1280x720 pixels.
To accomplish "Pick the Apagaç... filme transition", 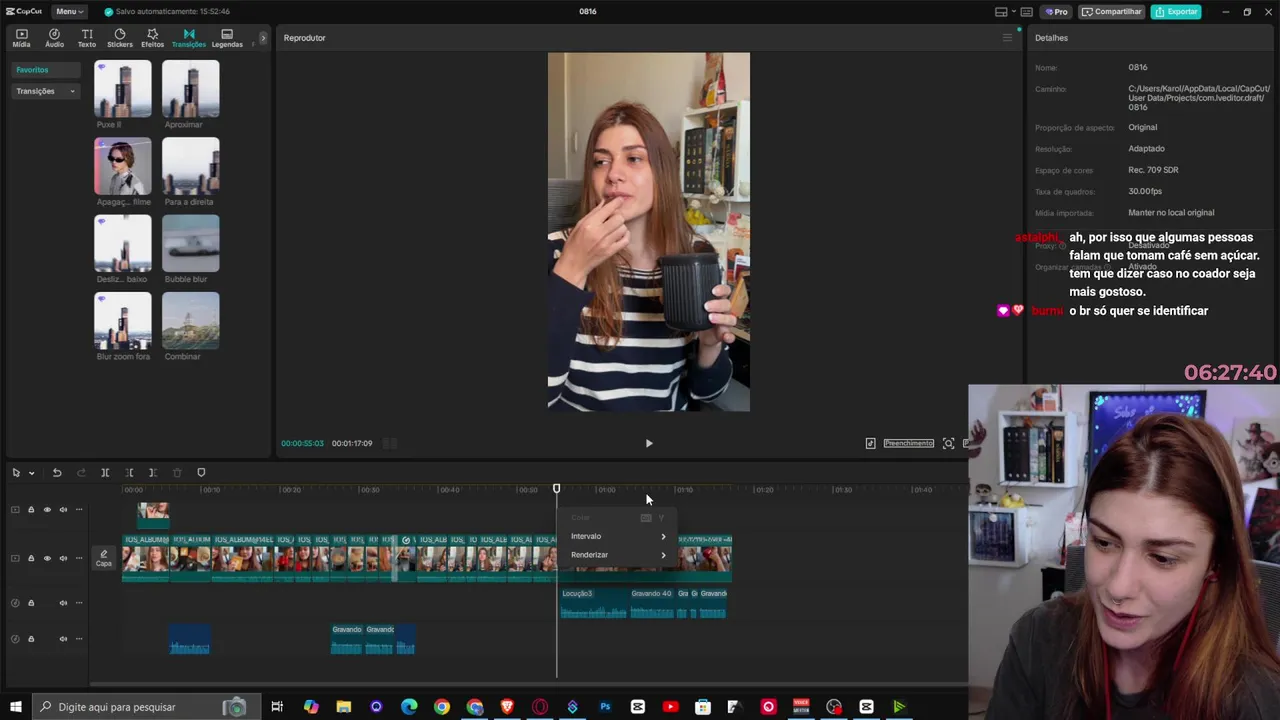I will pyautogui.click(x=123, y=166).
